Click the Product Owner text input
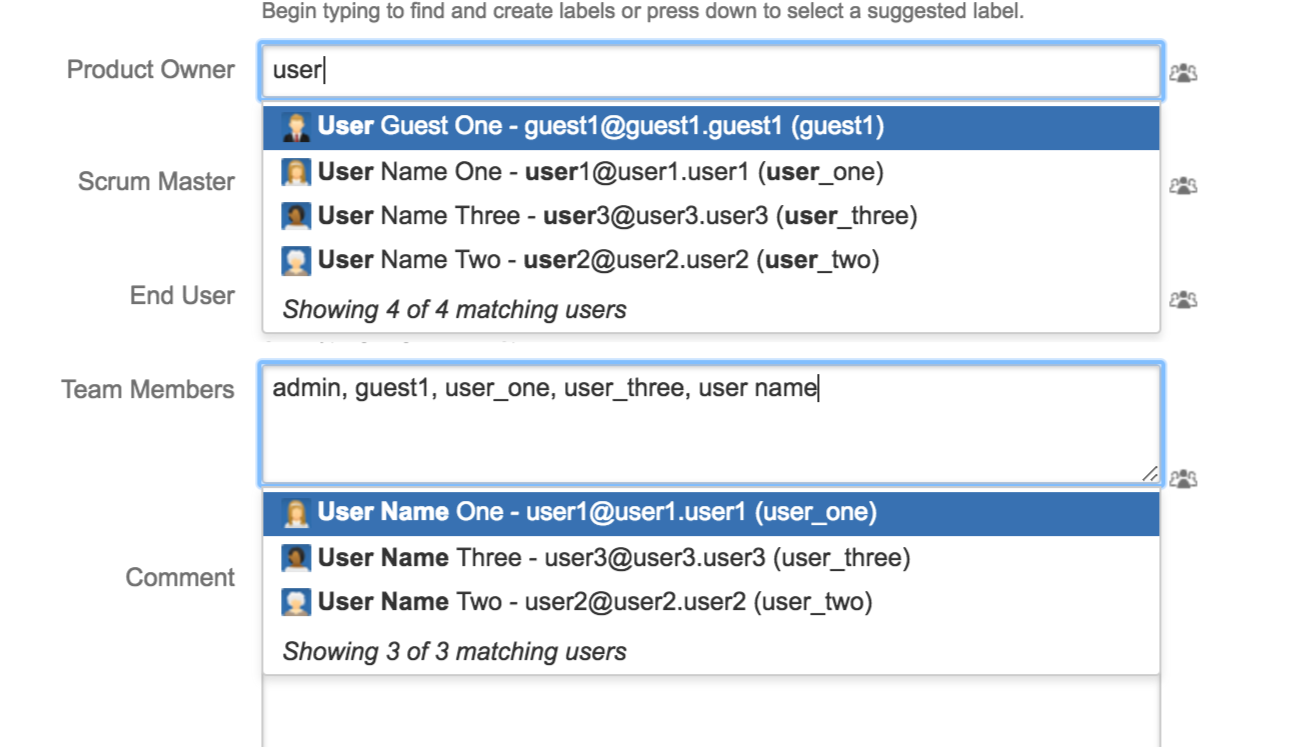The width and height of the screenshot is (1312, 747). (x=710, y=71)
